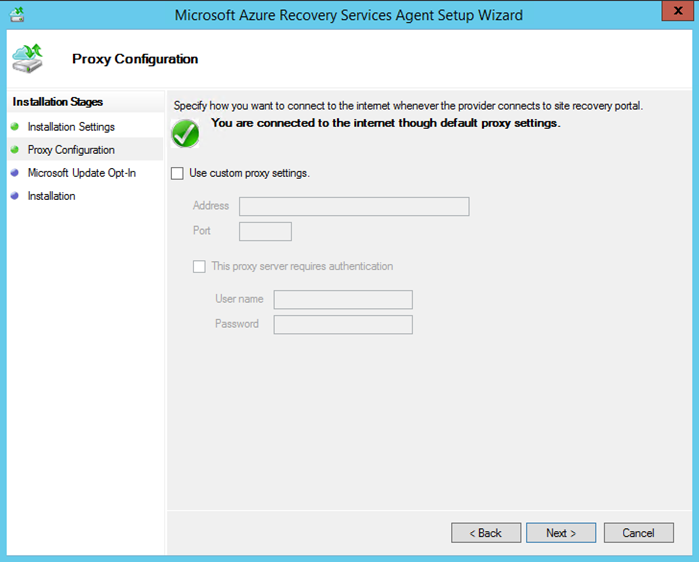
Task: Focus the proxy Port field
Action: (265, 231)
